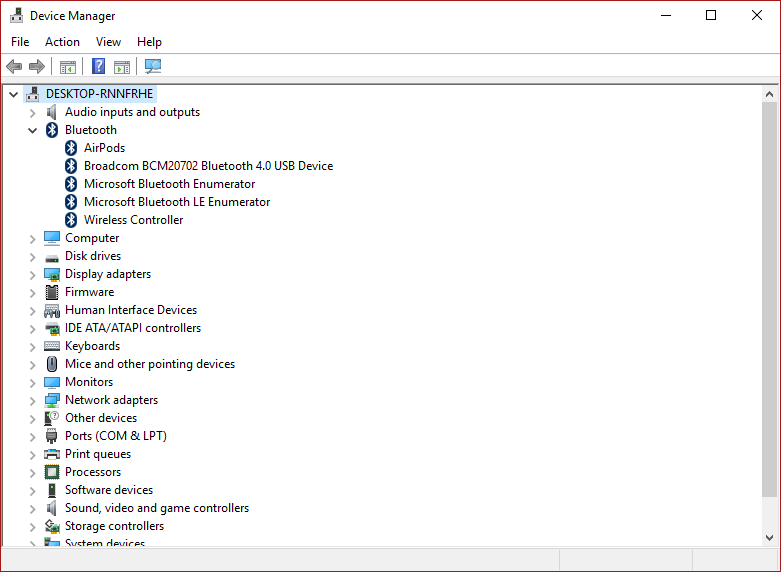The height and width of the screenshot is (572, 781).
Task: Open the Action menu
Action: (x=62, y=42)
